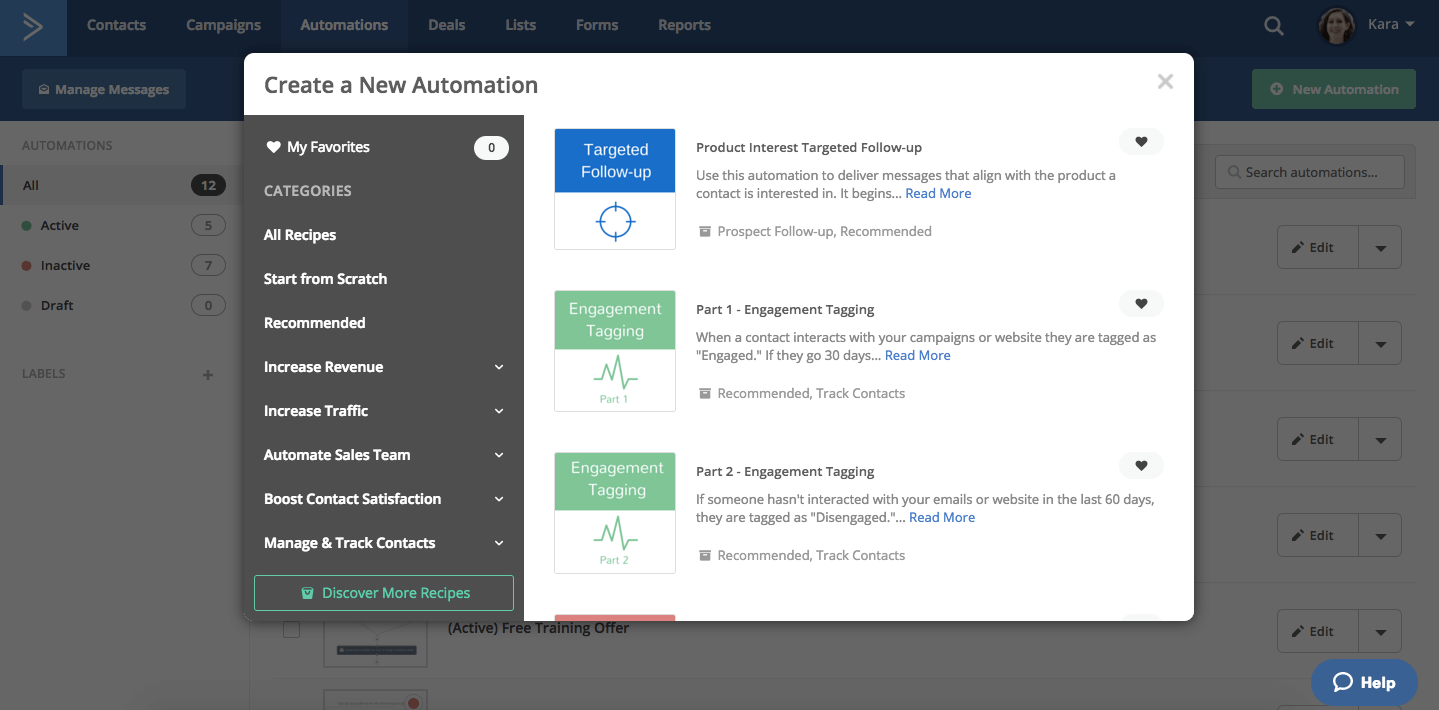Select the Targeted Follow-up recipe thumbnail
Screen dimensions: 1439x710
pos(614,188)
